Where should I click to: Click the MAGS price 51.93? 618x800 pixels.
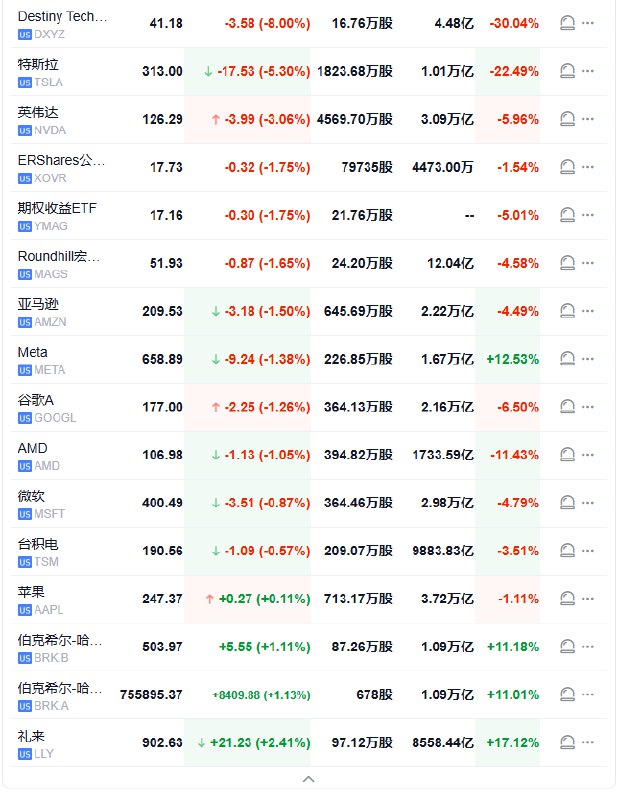[166, 263]
